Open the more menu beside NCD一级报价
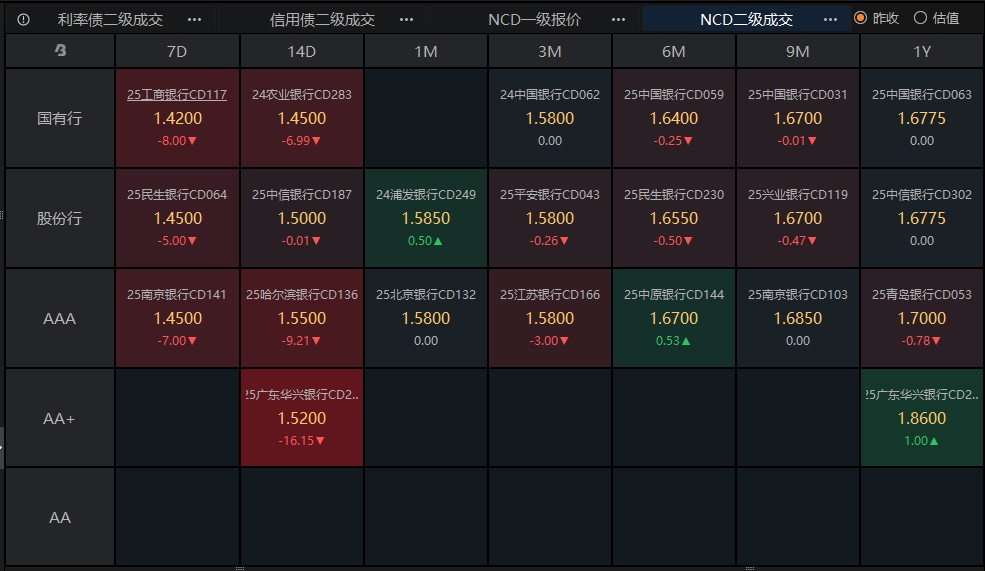Image resolution: width=985 pixels, height=571 pixels. [618, 19]
